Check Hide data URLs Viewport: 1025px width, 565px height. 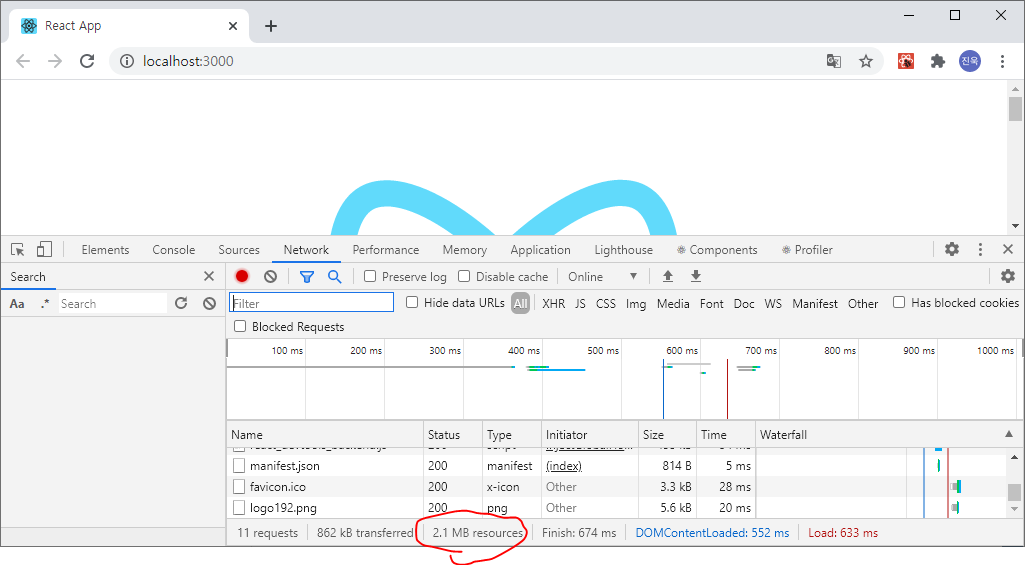412,302
